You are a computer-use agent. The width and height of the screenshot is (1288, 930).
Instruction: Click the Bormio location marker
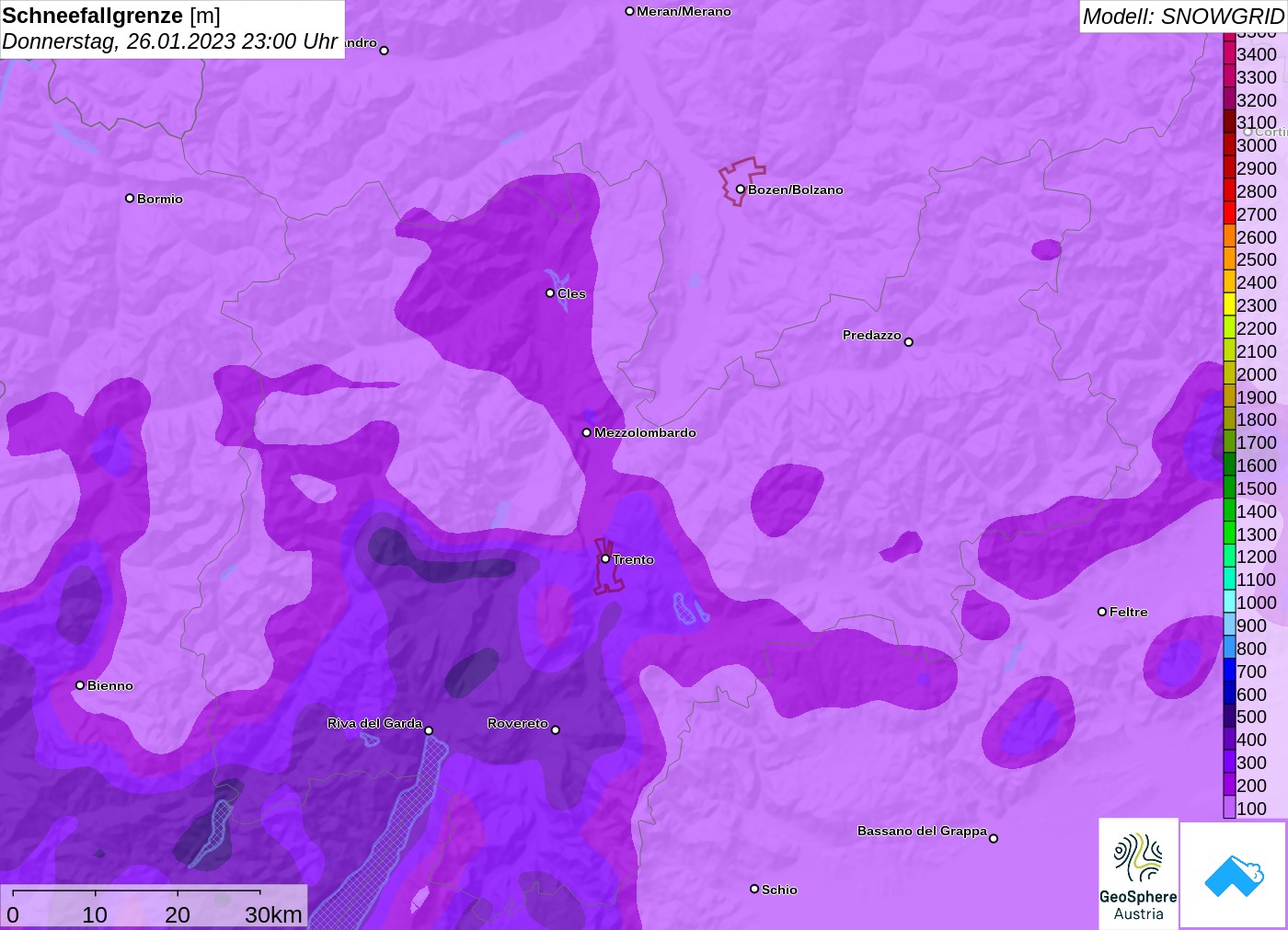coord(130,199)
